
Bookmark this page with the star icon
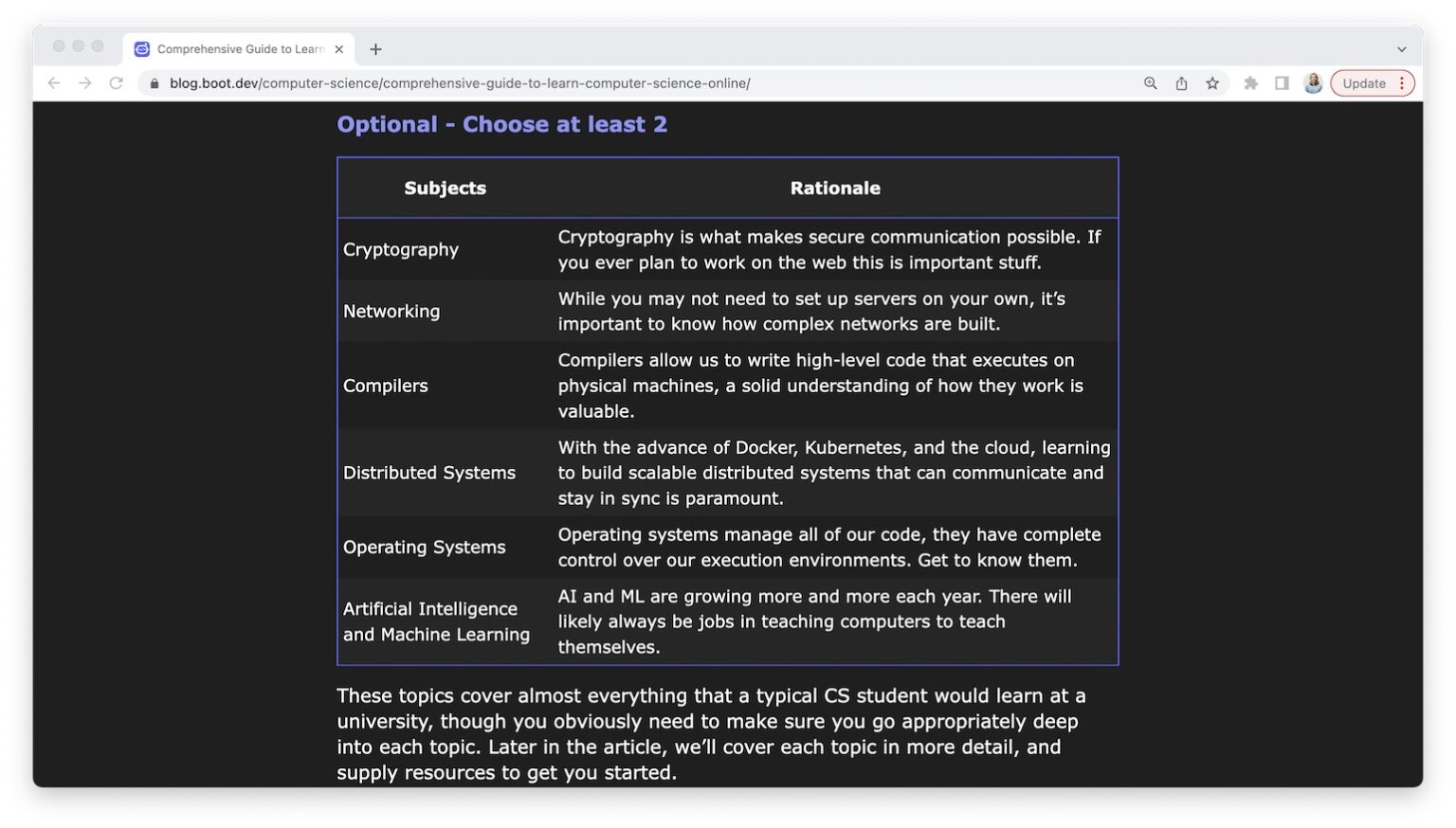[1212, 83]
